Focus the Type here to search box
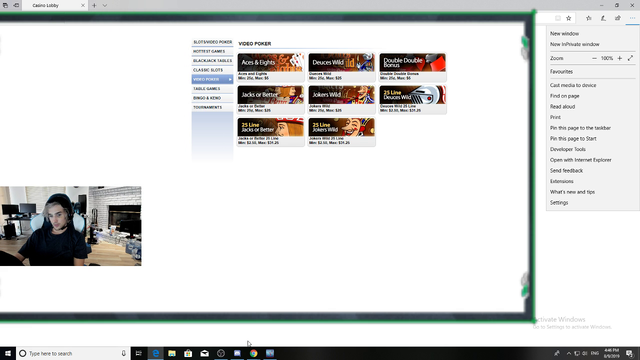This screenshot has width=640, height=360. click(x=73, y=353)
